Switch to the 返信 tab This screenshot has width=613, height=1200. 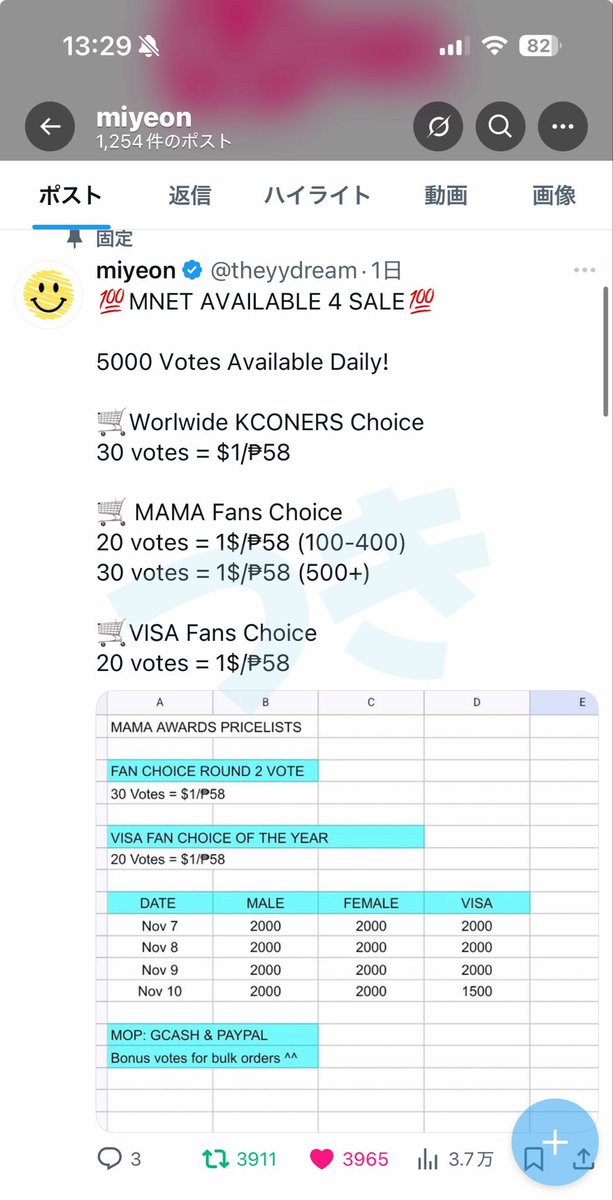189,195
